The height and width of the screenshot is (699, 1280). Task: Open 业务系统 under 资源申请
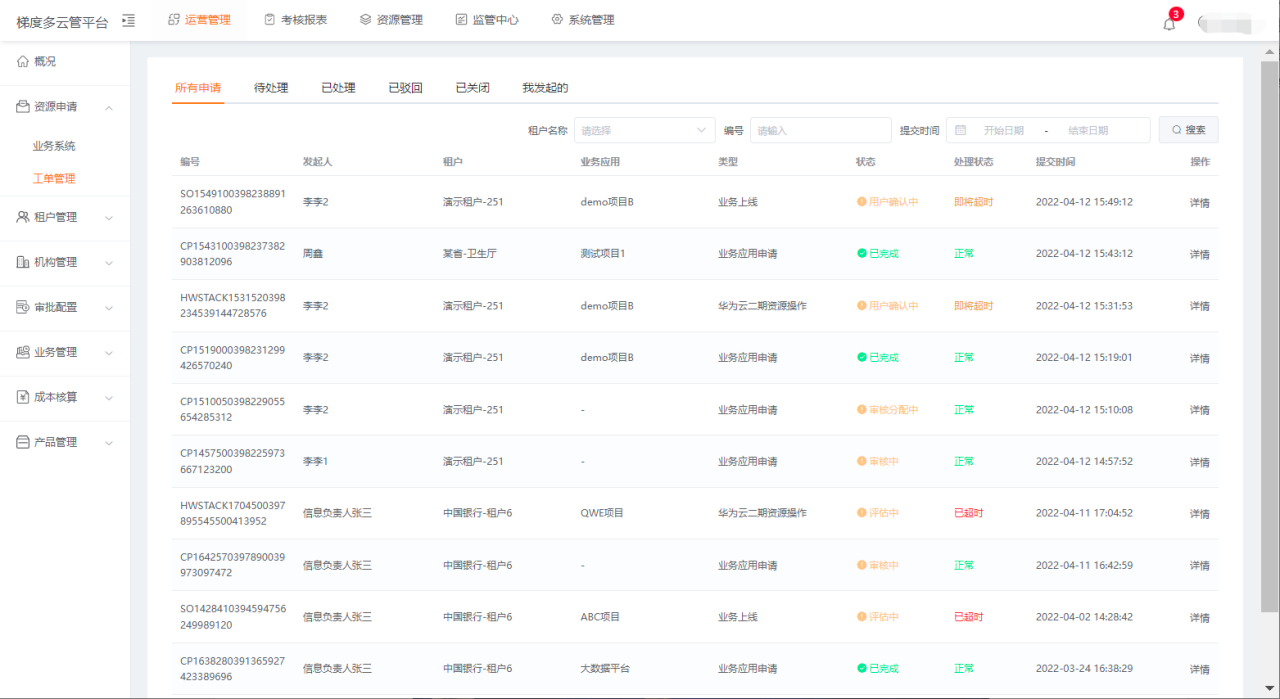coord(54,146)
